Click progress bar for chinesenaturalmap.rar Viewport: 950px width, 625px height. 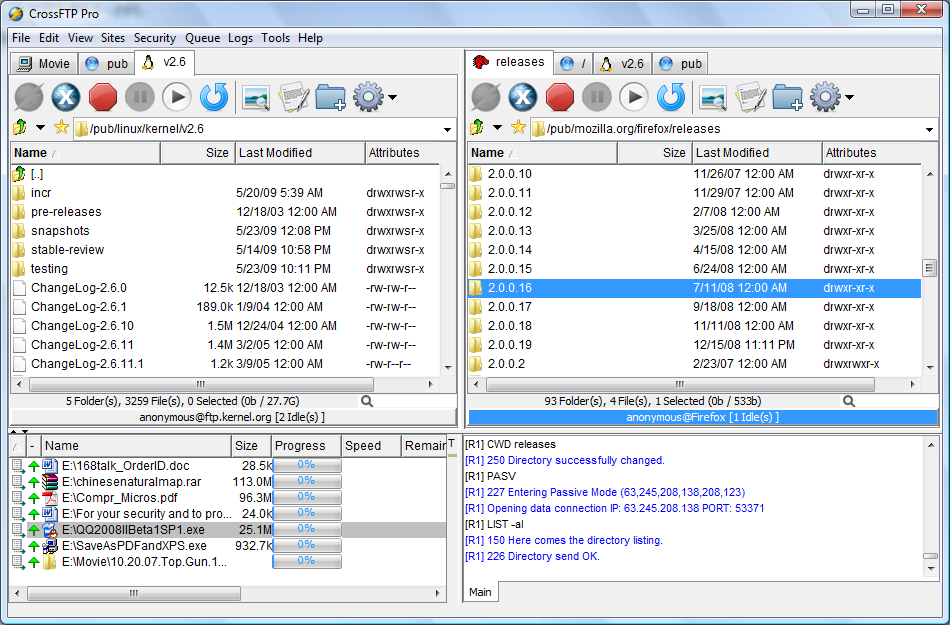[307, 481]
